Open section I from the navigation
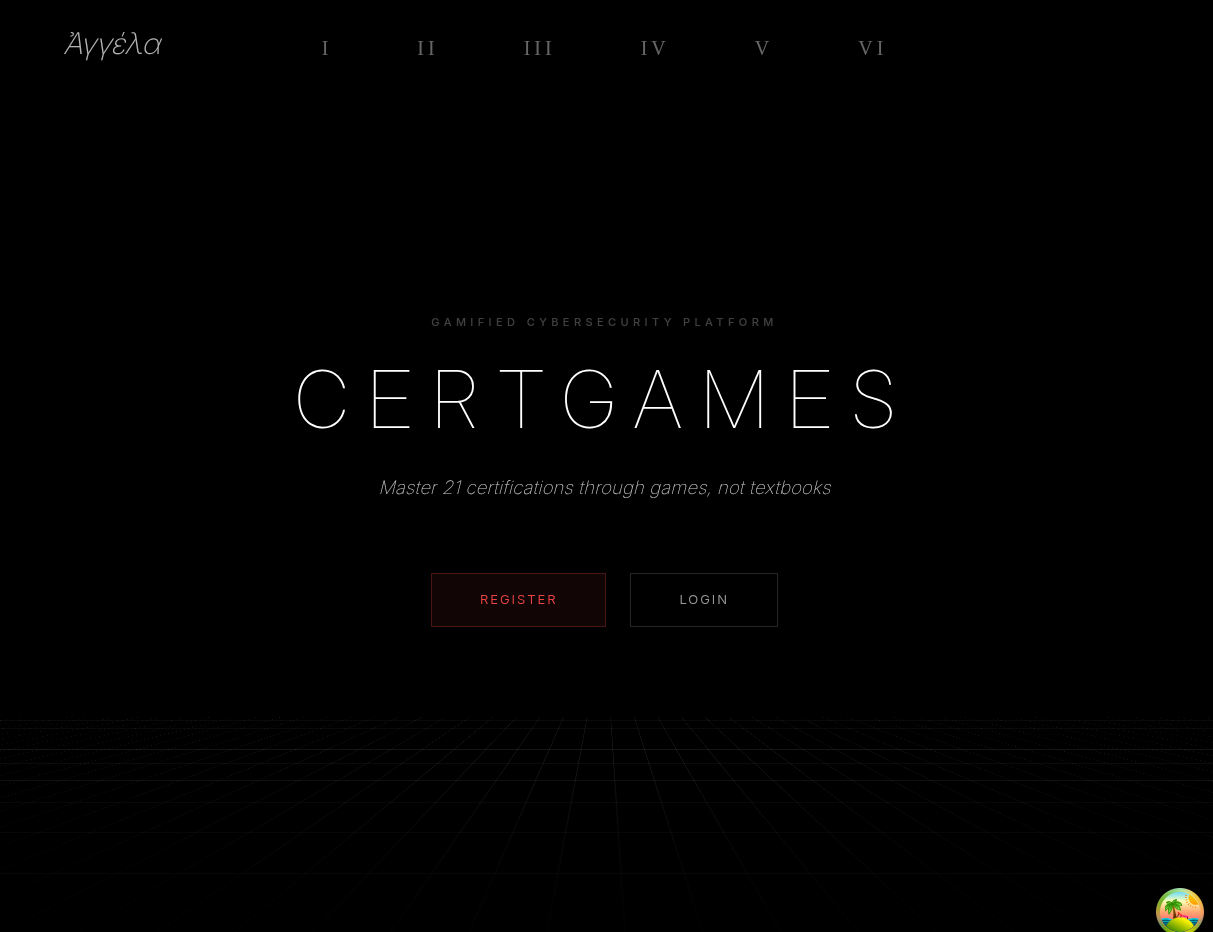The image size is (1213, 932). (325, 48)
